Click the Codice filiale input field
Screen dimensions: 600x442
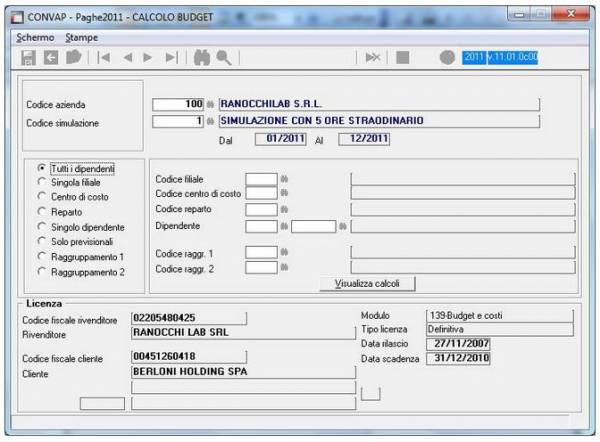261,179
